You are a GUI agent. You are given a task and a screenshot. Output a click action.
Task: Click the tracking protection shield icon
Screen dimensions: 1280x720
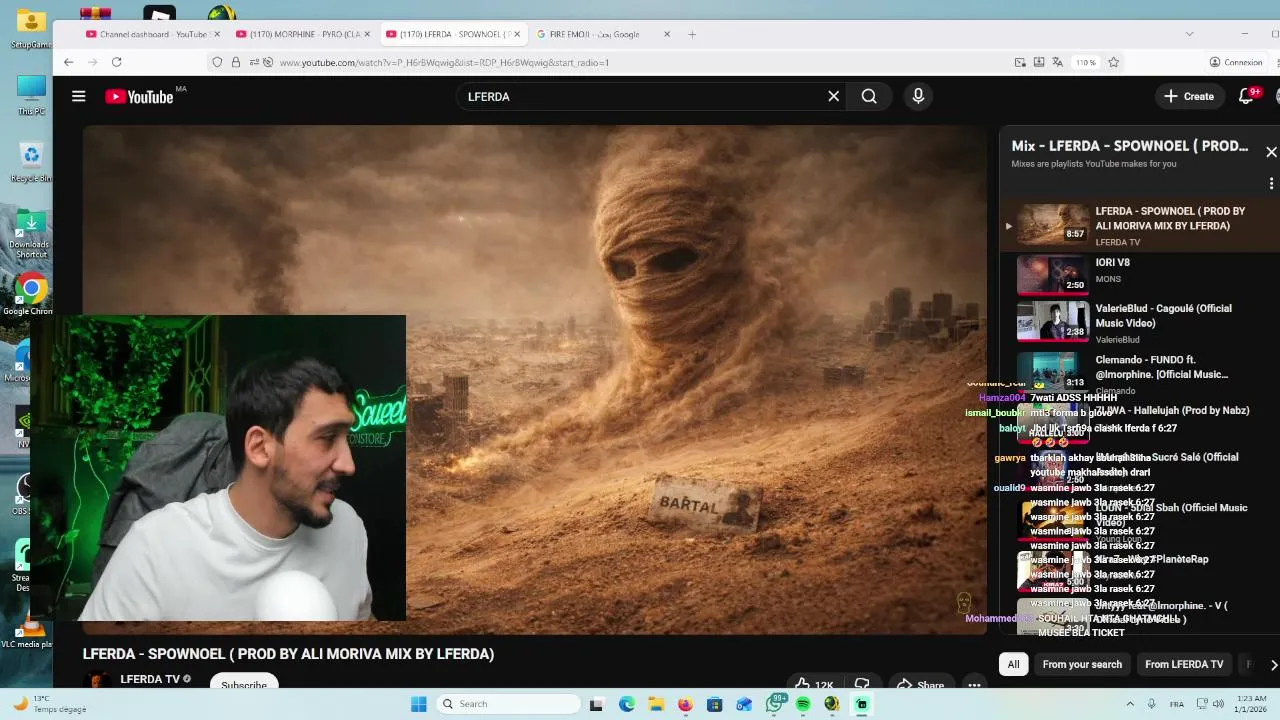click(x=217, y=62)
